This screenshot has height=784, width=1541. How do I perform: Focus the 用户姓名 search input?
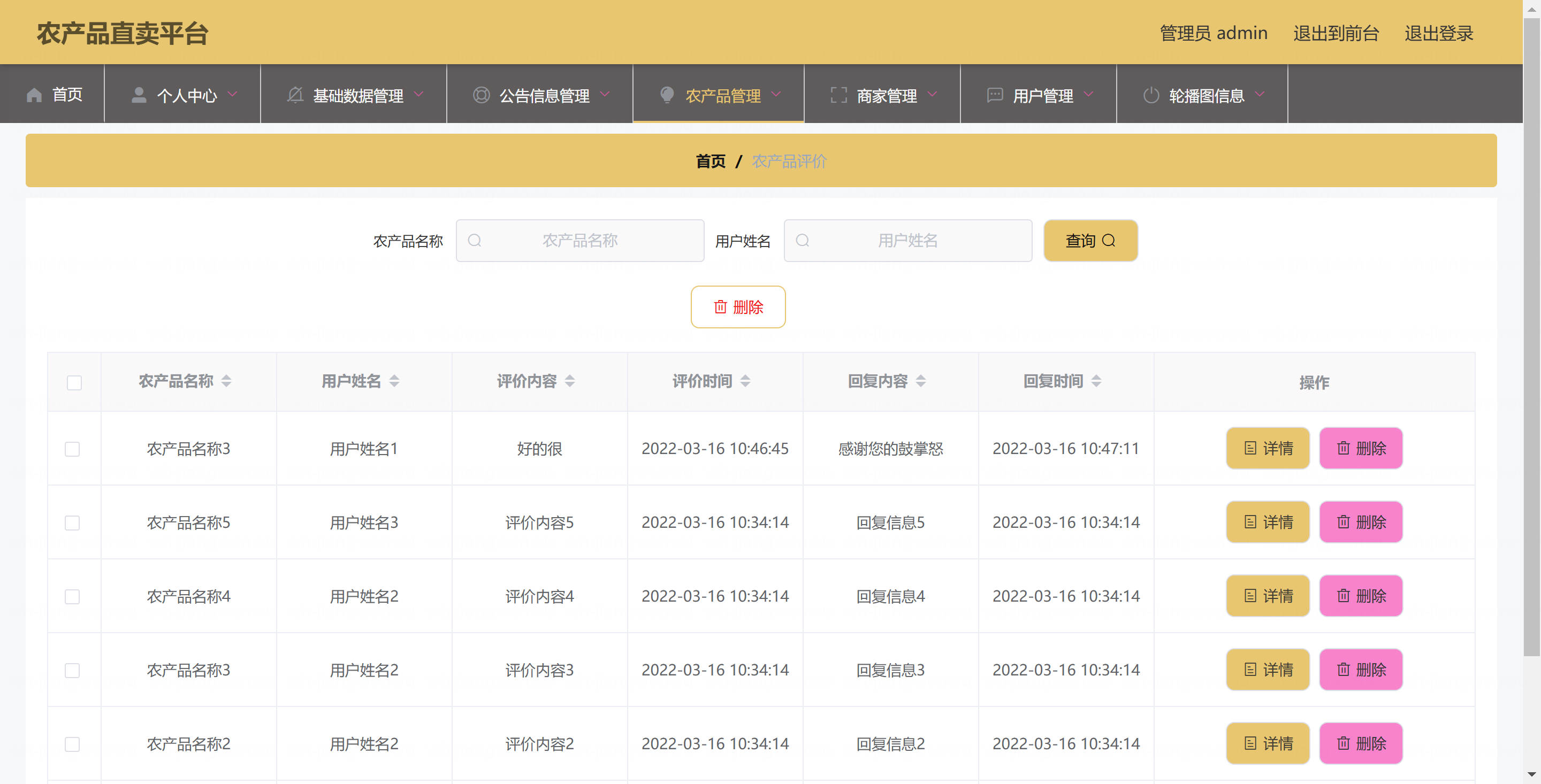click(x=907, y=241)
